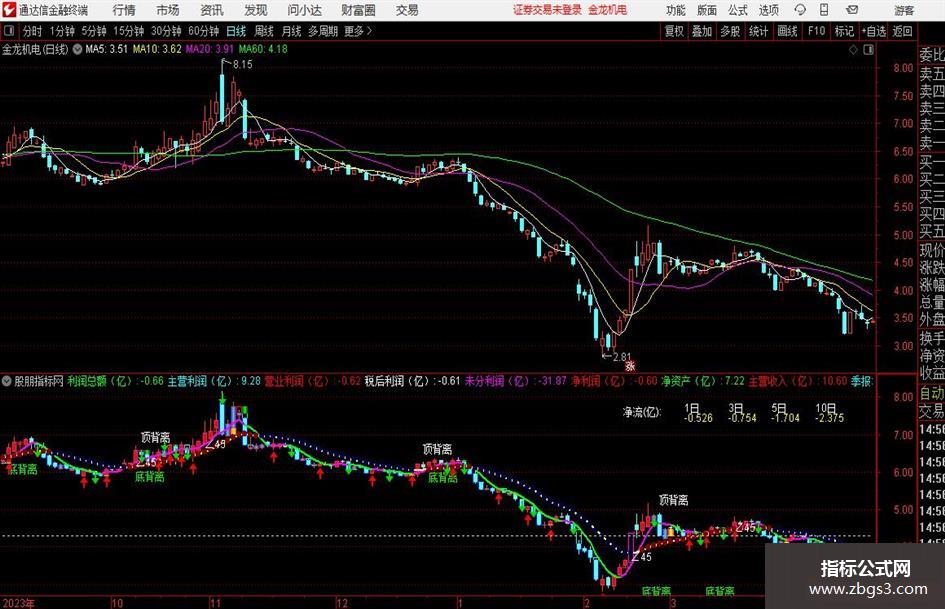Click the 自动 label in the right panel
The image size is (945, 609).
932,393
